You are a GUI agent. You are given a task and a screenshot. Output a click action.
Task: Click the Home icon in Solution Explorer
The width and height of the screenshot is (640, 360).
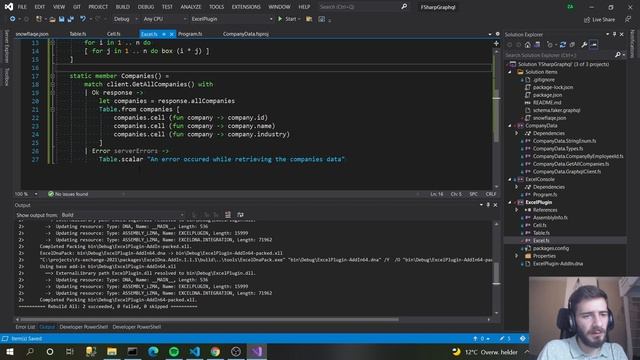(528, 45)
